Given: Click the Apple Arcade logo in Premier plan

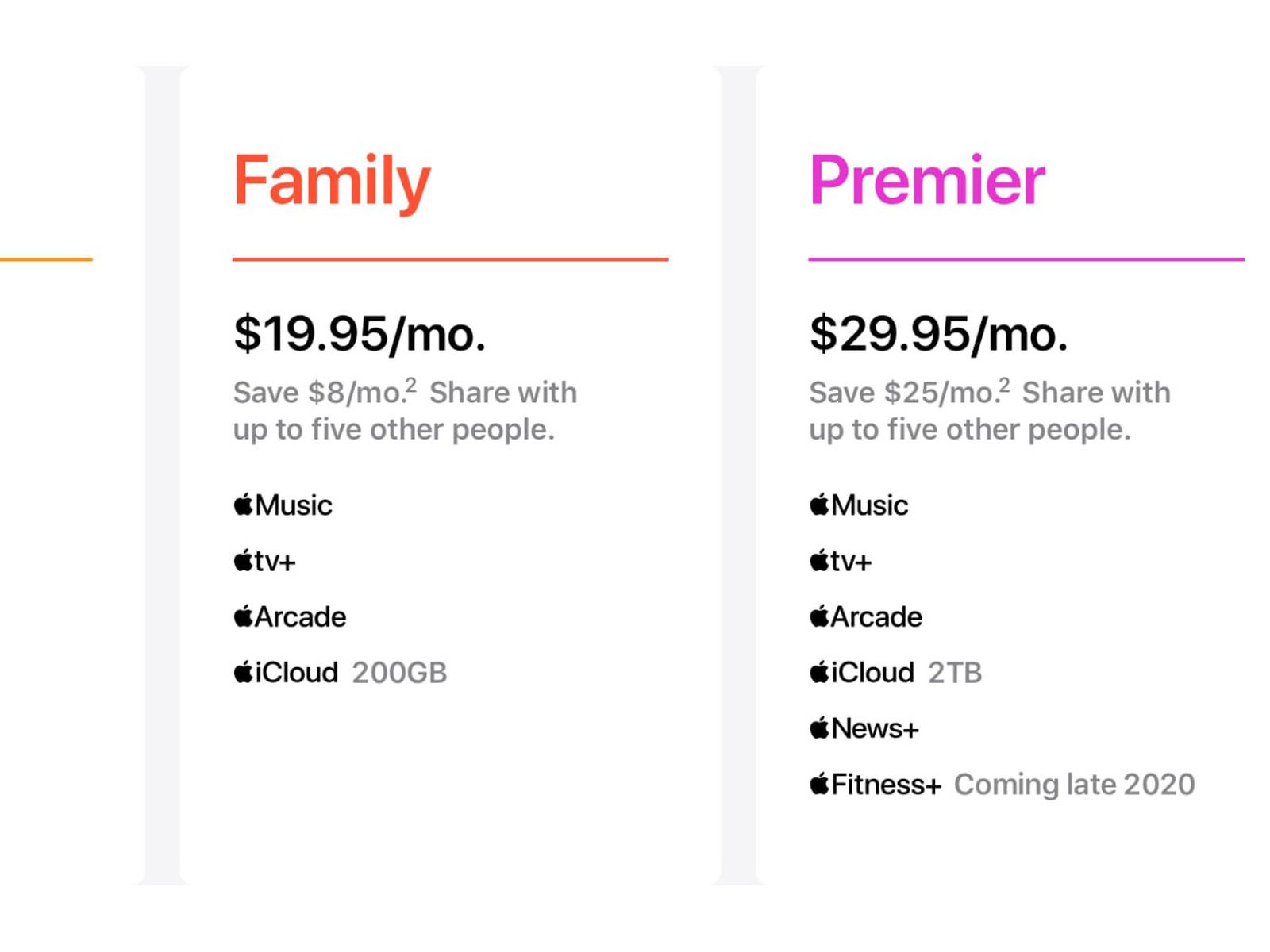Looking at the screenshot, I should click(x=867, y=616).
